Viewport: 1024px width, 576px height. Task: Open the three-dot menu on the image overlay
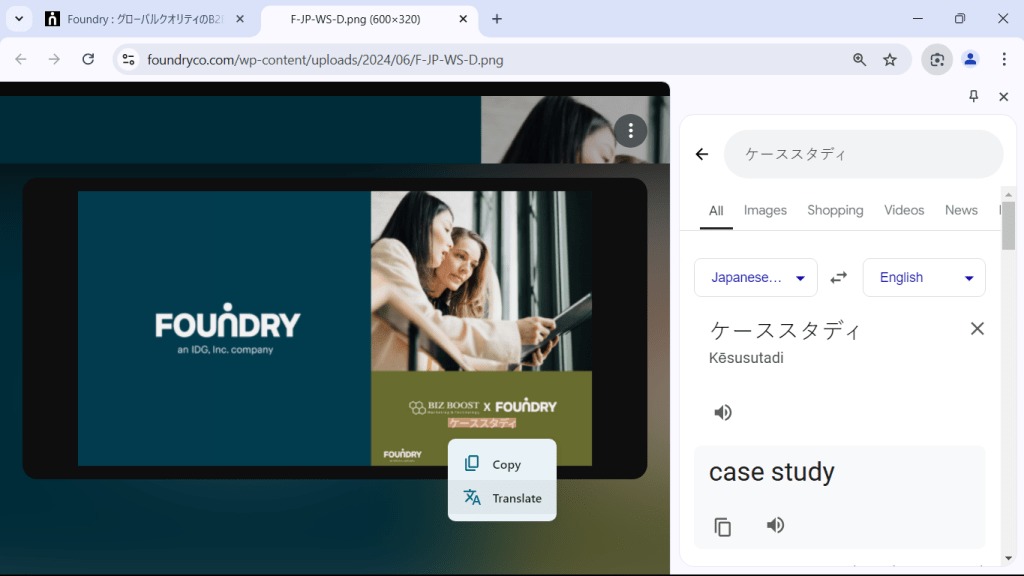tap(630, 130)
